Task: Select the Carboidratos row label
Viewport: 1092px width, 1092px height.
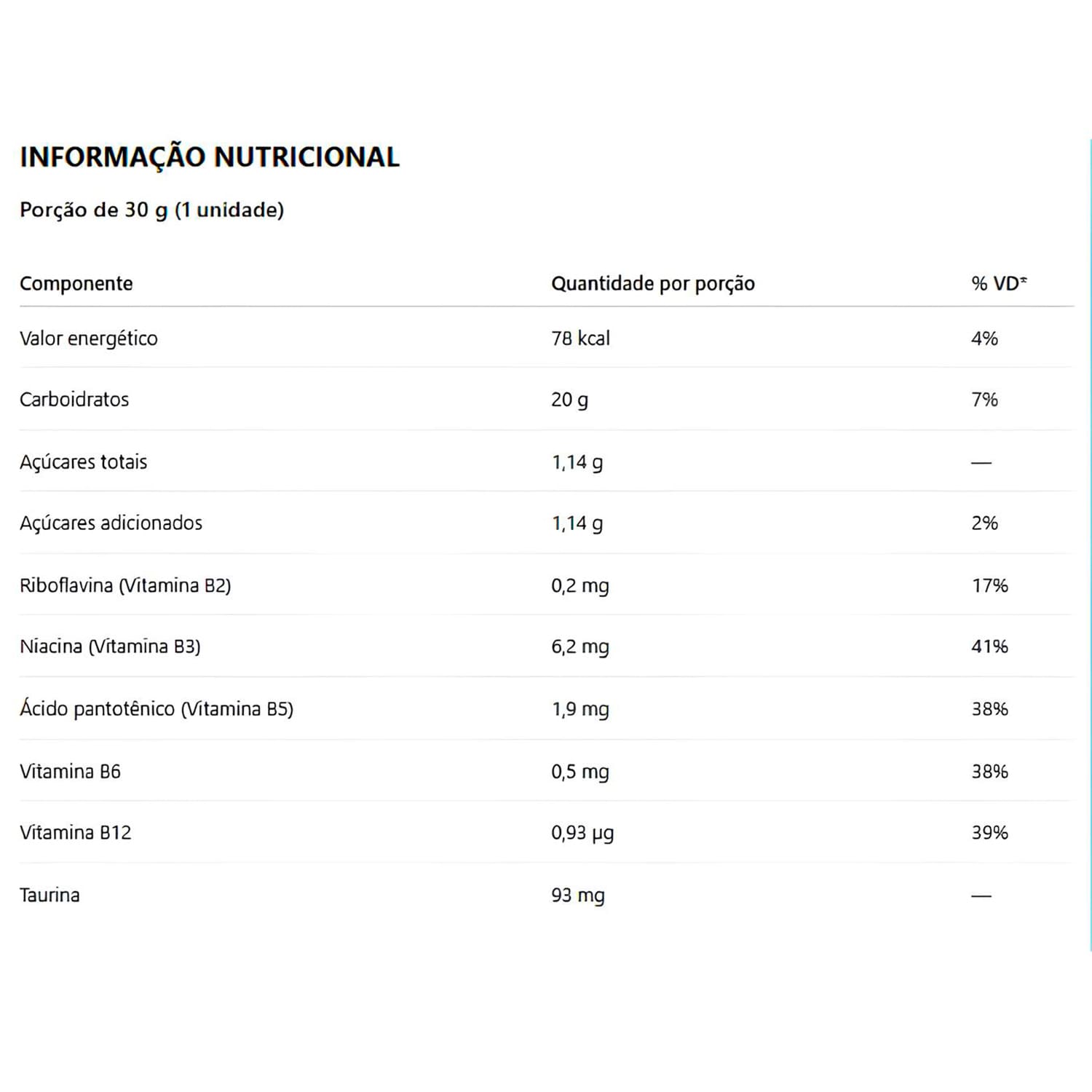Action: [x=74, y=400]
